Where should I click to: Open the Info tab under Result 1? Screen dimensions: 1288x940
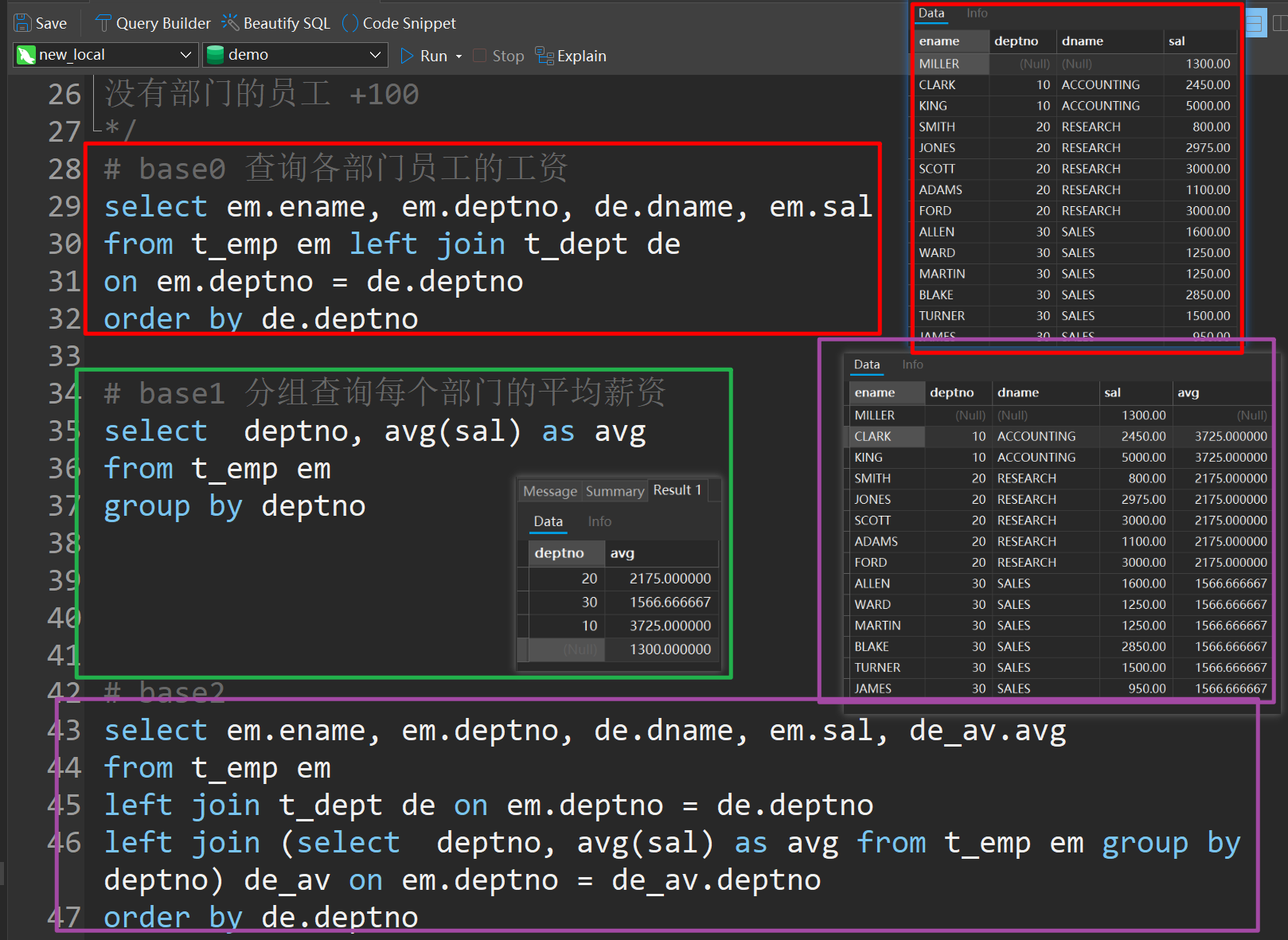599,521
